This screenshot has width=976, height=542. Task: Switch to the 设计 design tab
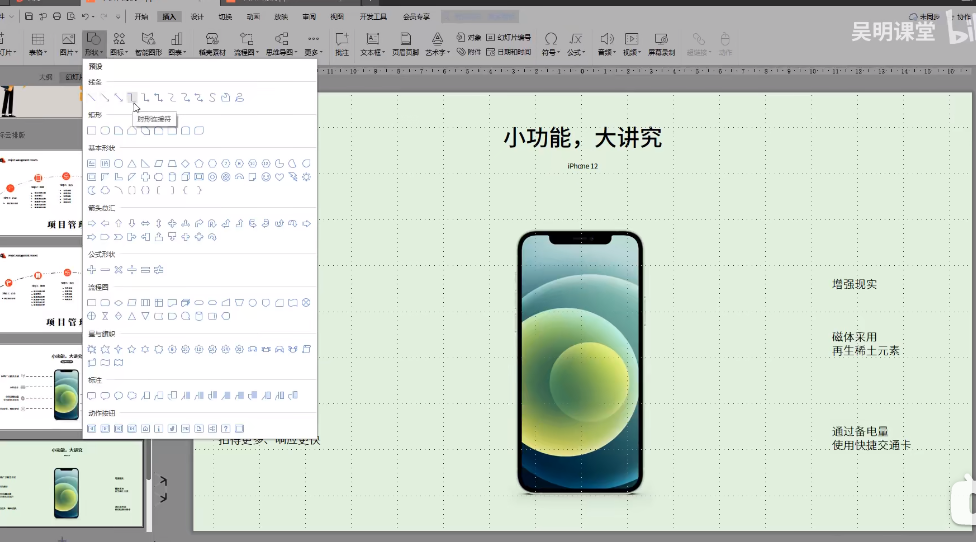197,17
